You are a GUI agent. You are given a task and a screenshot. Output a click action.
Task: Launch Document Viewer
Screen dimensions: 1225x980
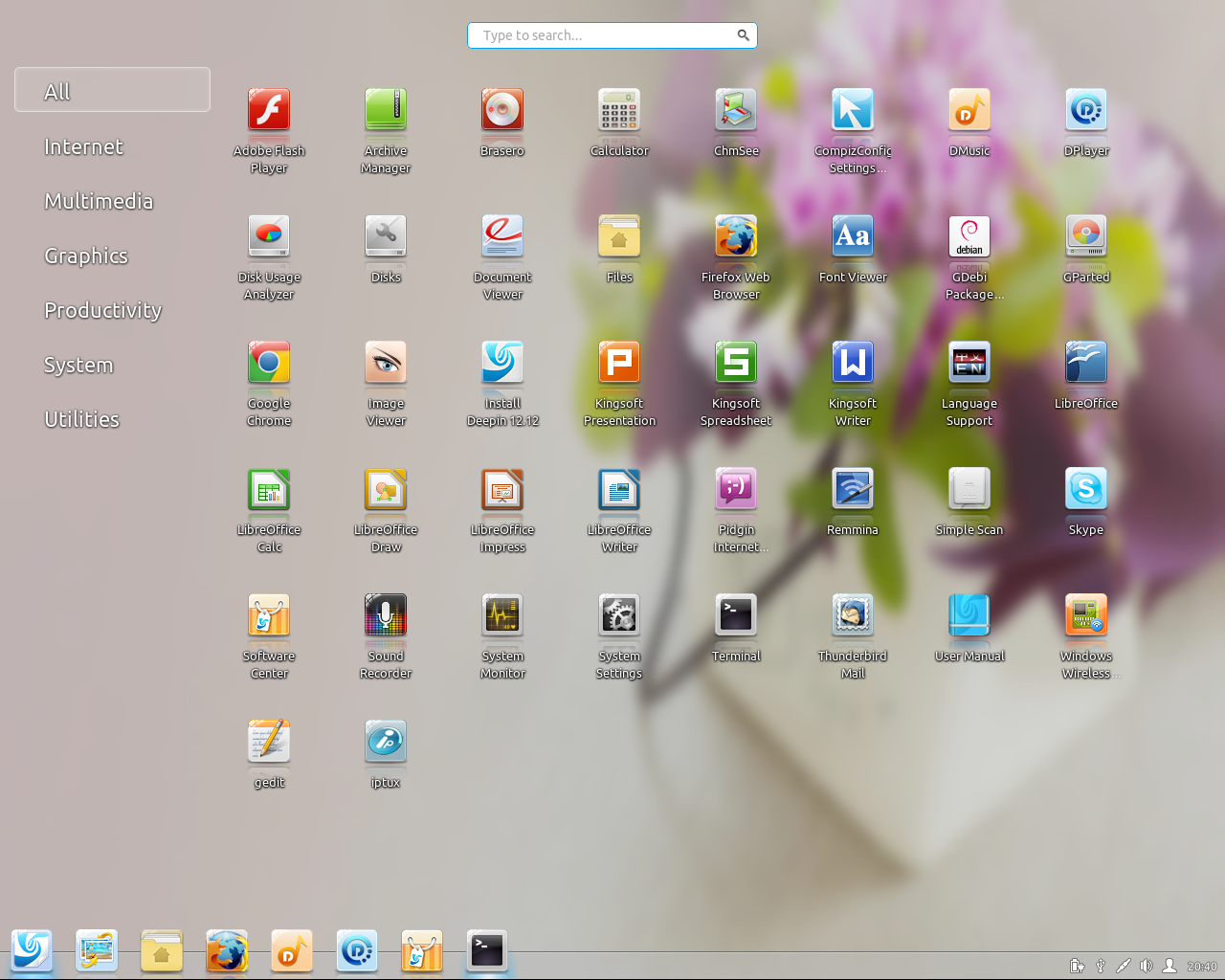coord(502,235)
